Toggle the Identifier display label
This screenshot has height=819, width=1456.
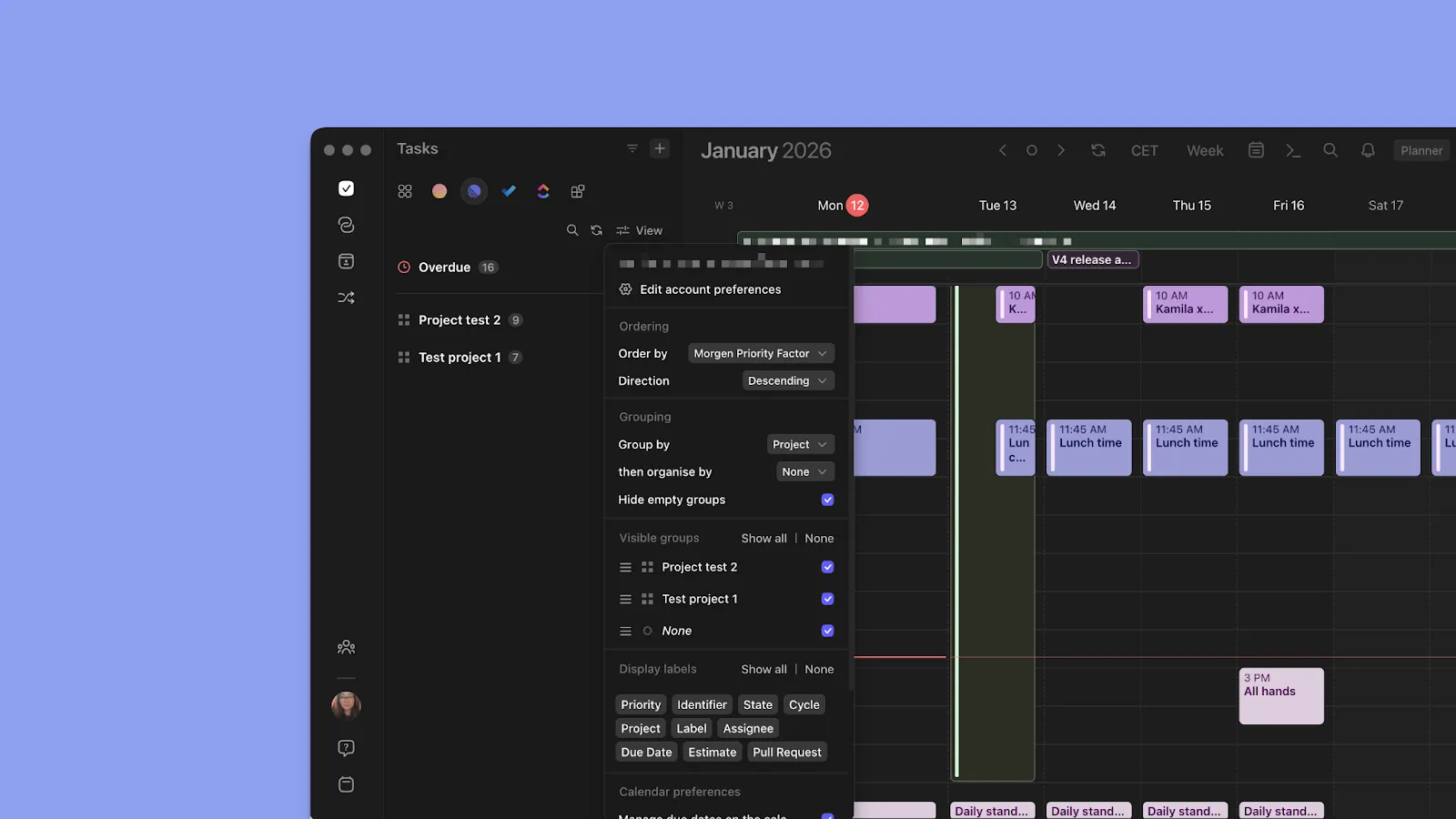point(702,704)
